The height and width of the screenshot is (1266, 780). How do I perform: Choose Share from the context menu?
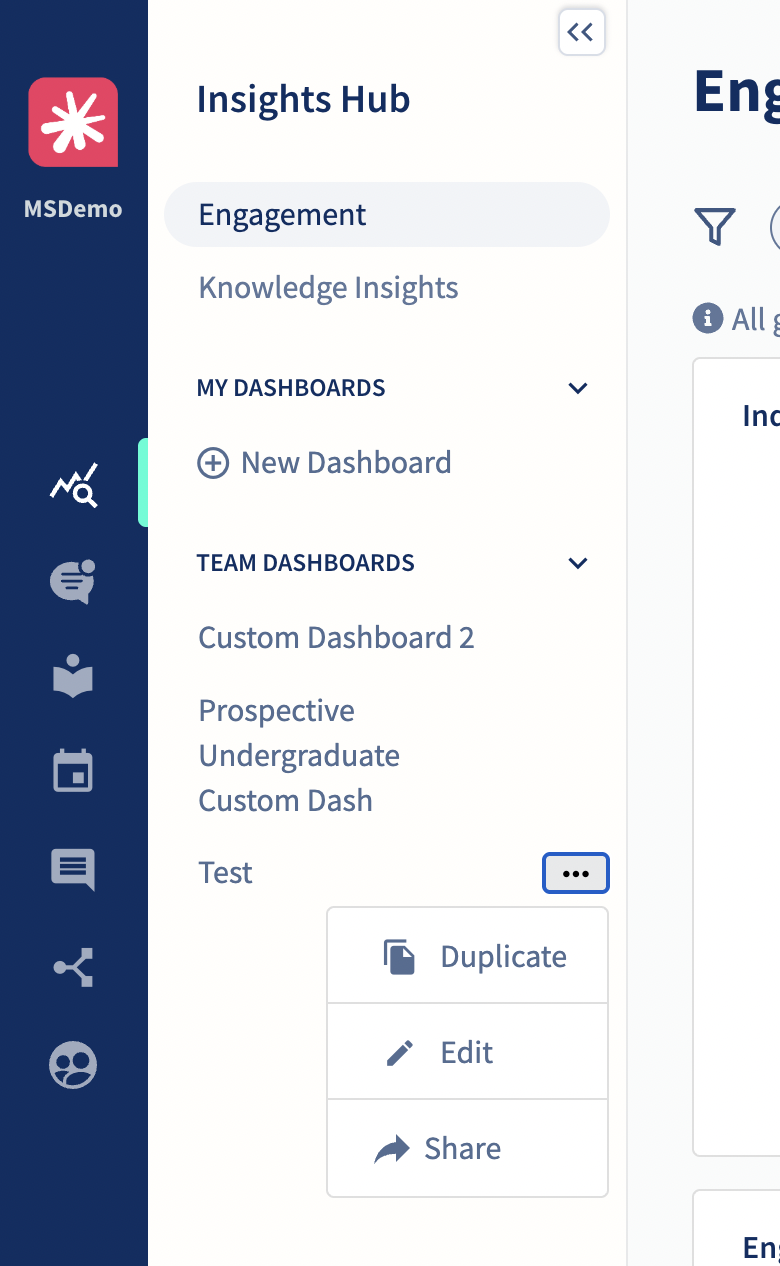point(468,1148)
